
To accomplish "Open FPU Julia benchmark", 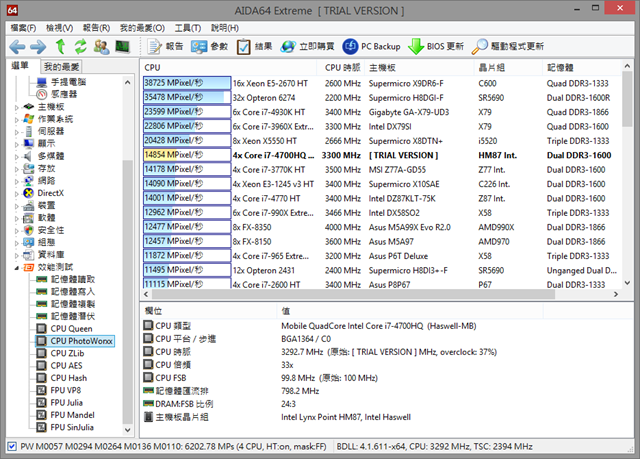I will [x=67, y=403].
